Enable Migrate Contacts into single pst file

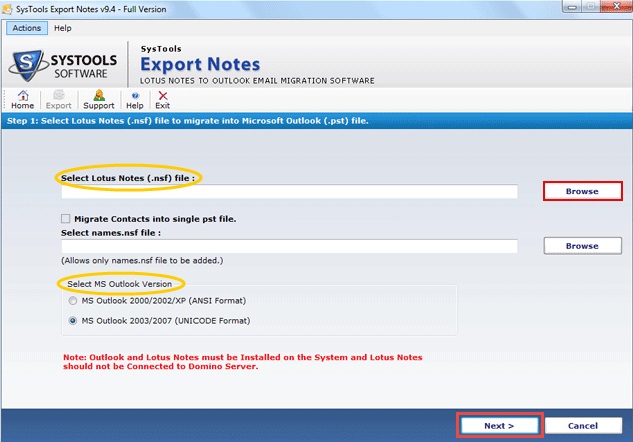(x=66, y=218)
